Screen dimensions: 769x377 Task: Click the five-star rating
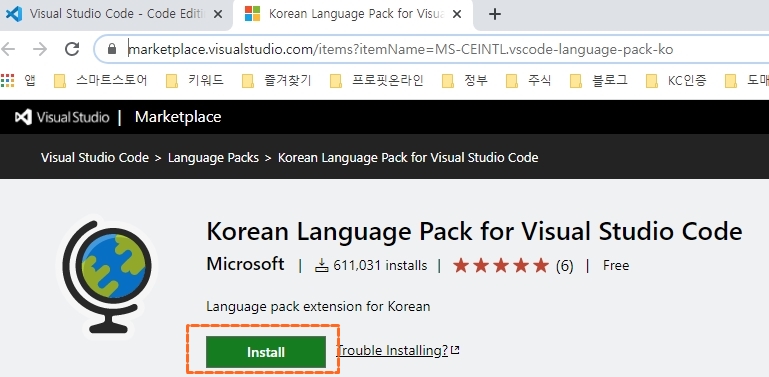point(501,266)
